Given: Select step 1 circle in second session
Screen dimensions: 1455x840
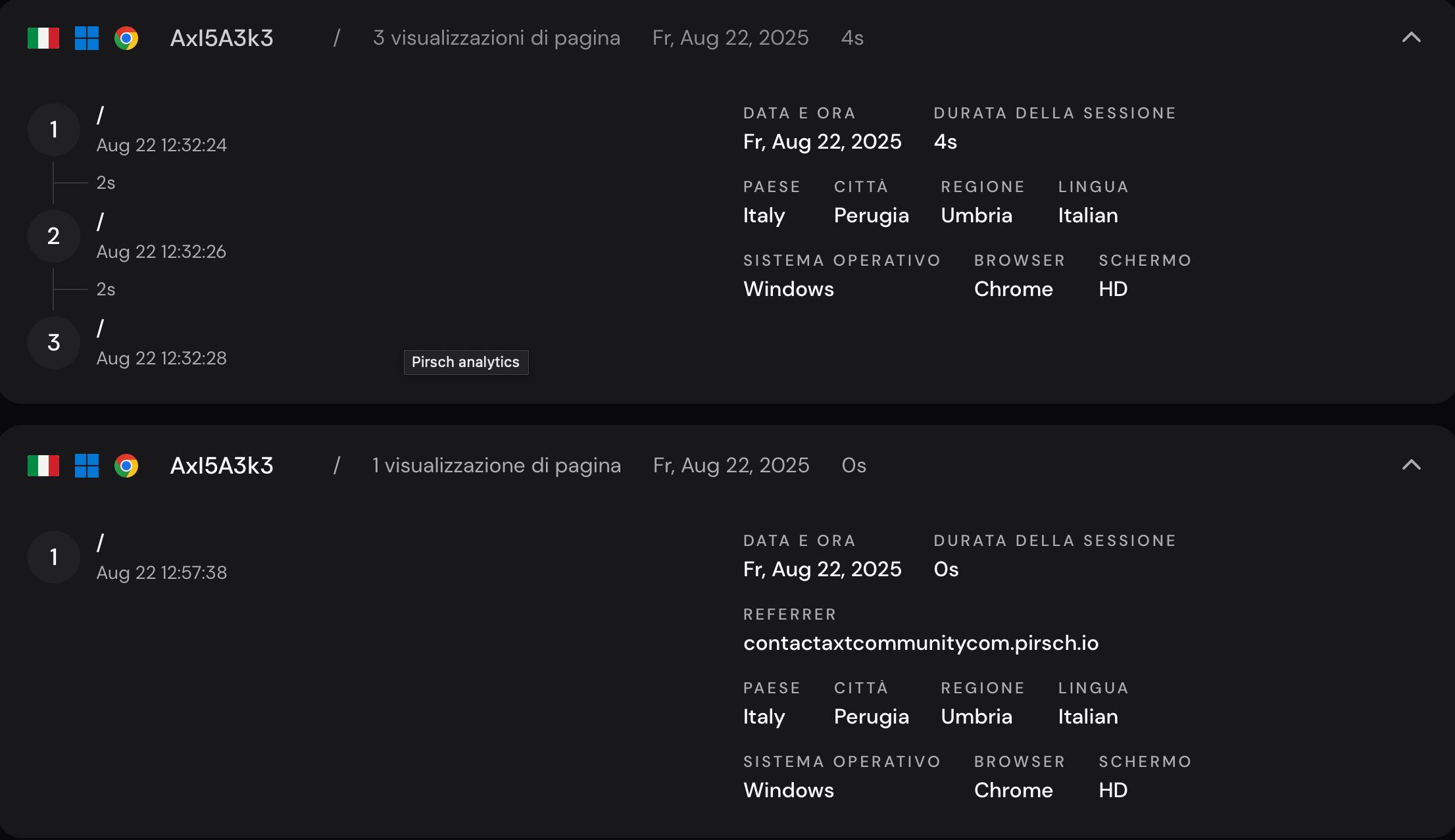Looking at the screenshot, I should (x=54, y=557).
